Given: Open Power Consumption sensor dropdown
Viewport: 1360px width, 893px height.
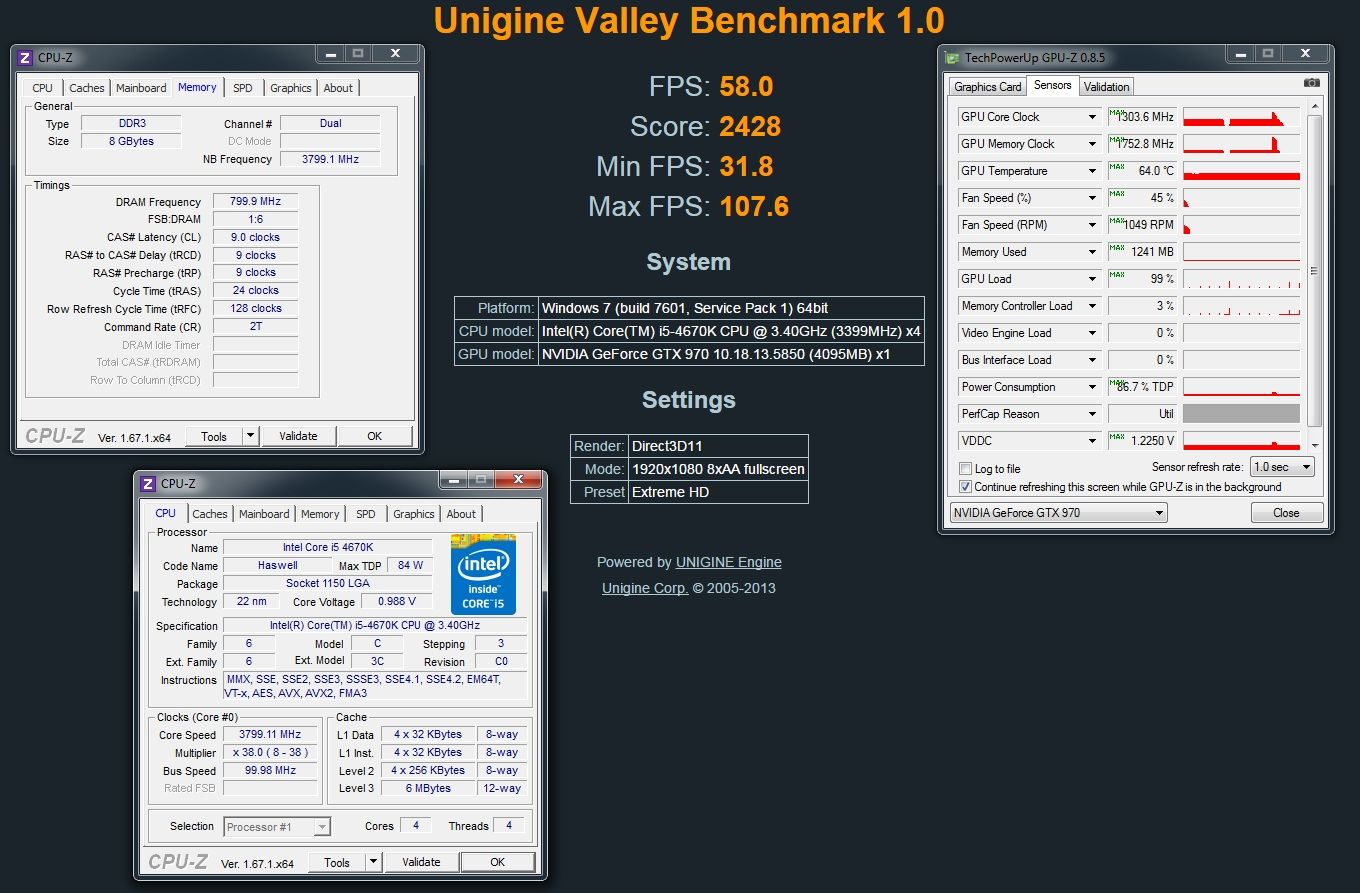Looking at the screenshot, I should pos(1092,387).
